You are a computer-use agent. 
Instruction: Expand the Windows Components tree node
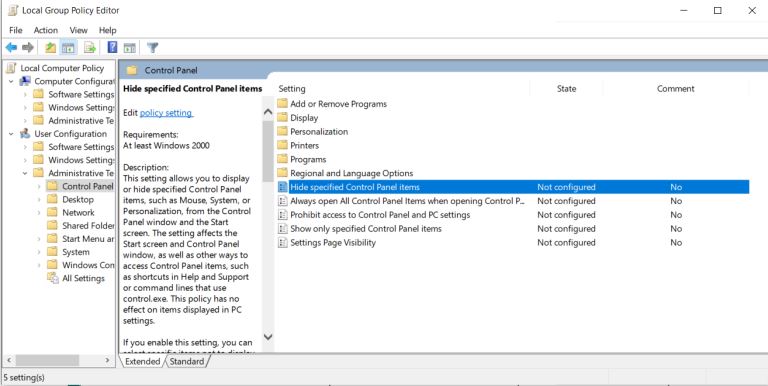coord(39,265)
